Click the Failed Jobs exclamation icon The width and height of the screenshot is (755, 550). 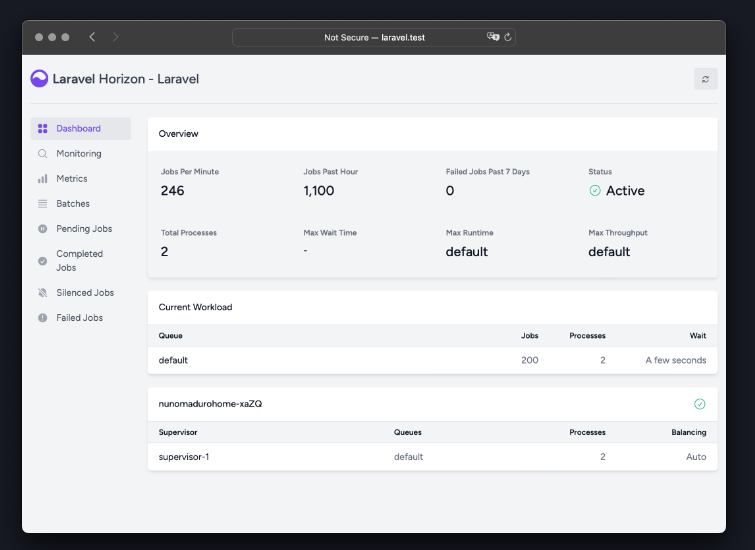43,317
